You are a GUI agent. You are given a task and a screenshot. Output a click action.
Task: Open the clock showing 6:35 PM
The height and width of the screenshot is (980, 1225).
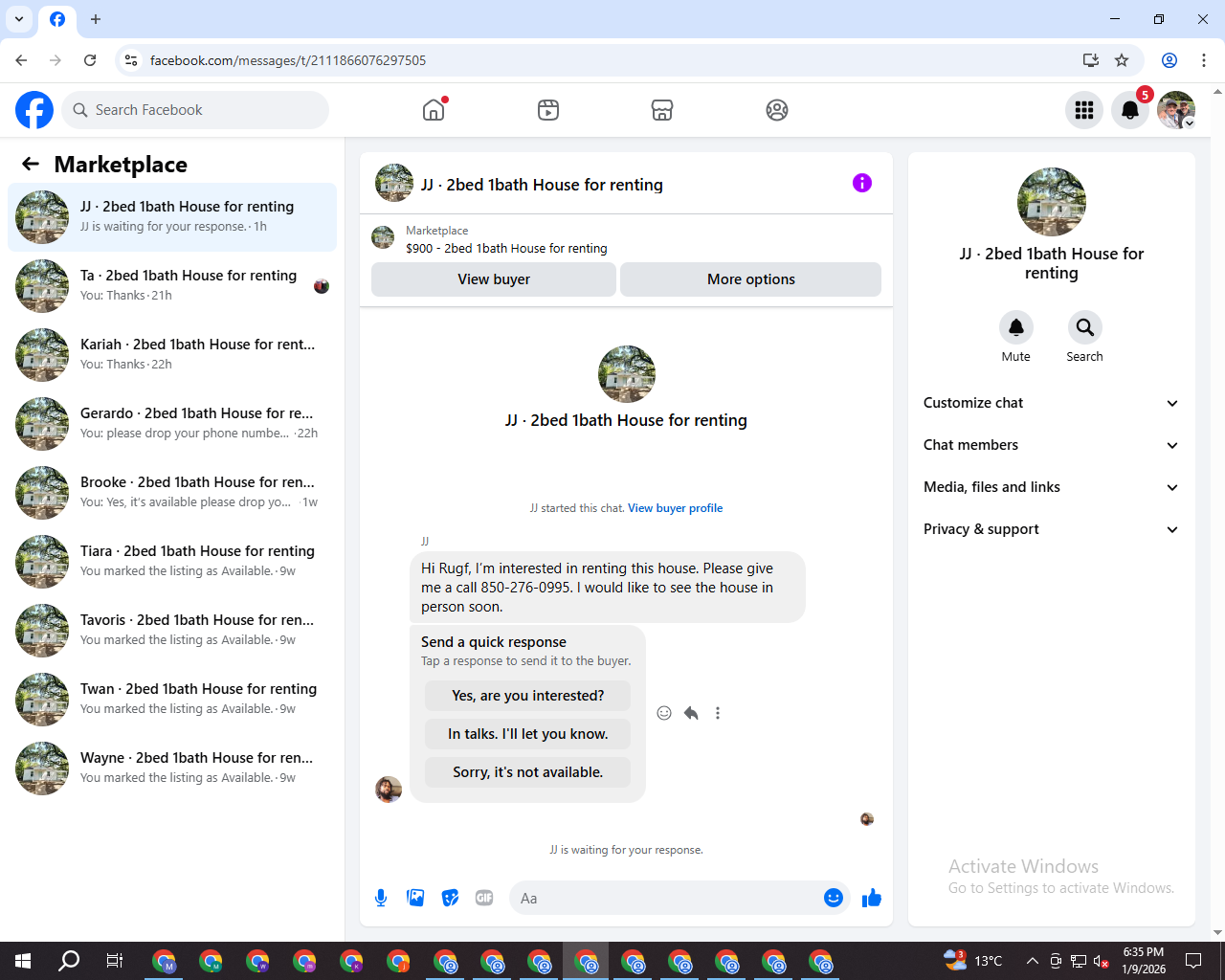(1144, 961)
